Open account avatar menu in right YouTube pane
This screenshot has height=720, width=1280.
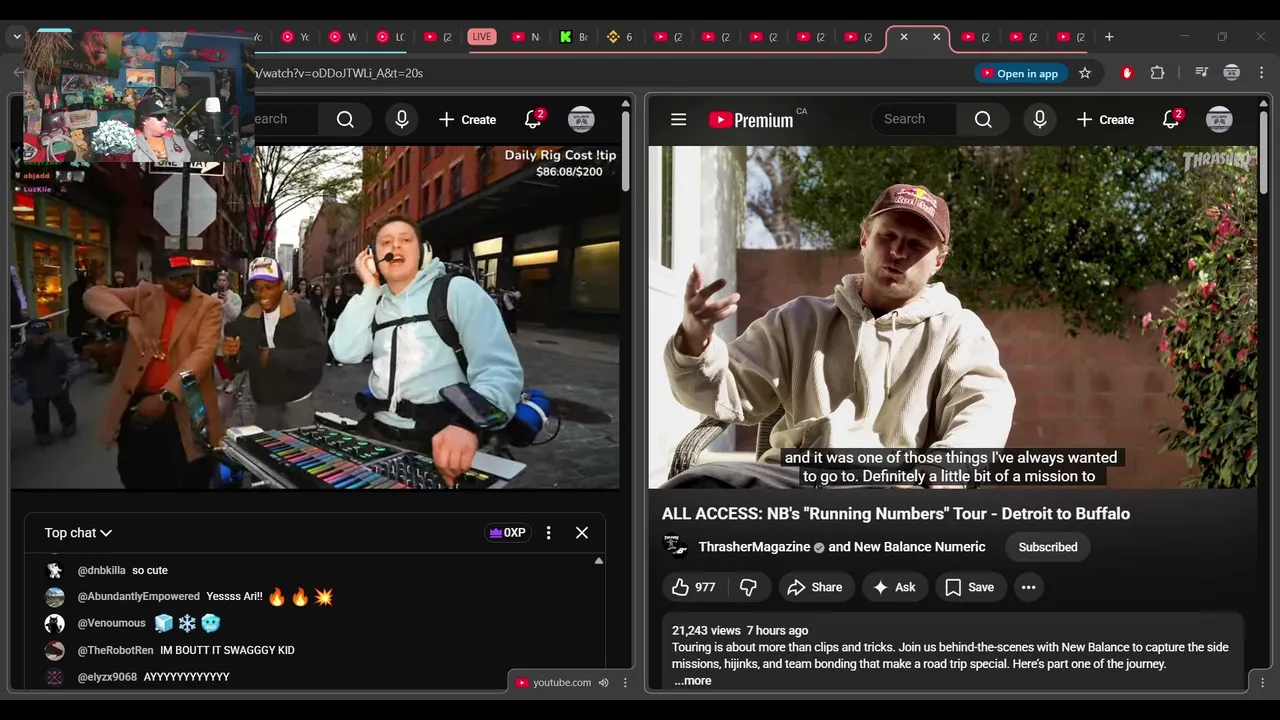pyautogui.click(x=1219, y=120)
